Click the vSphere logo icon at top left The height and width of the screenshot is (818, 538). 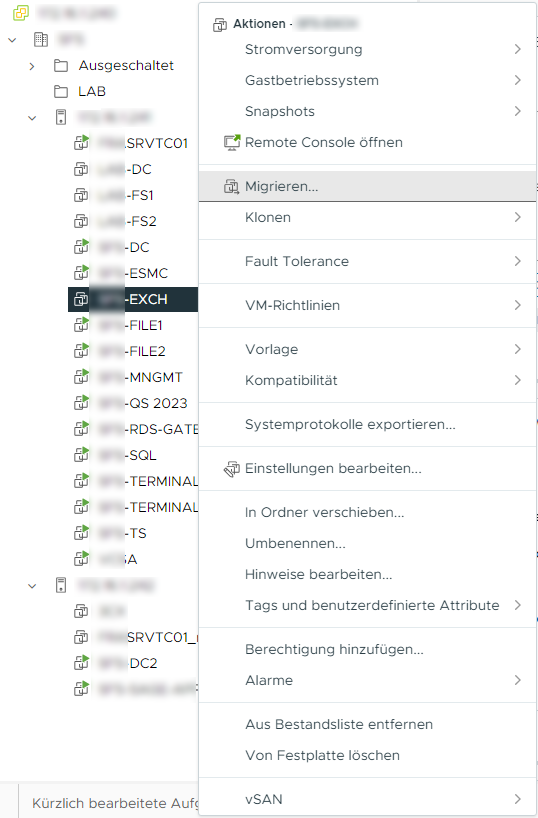click(21, 13)
